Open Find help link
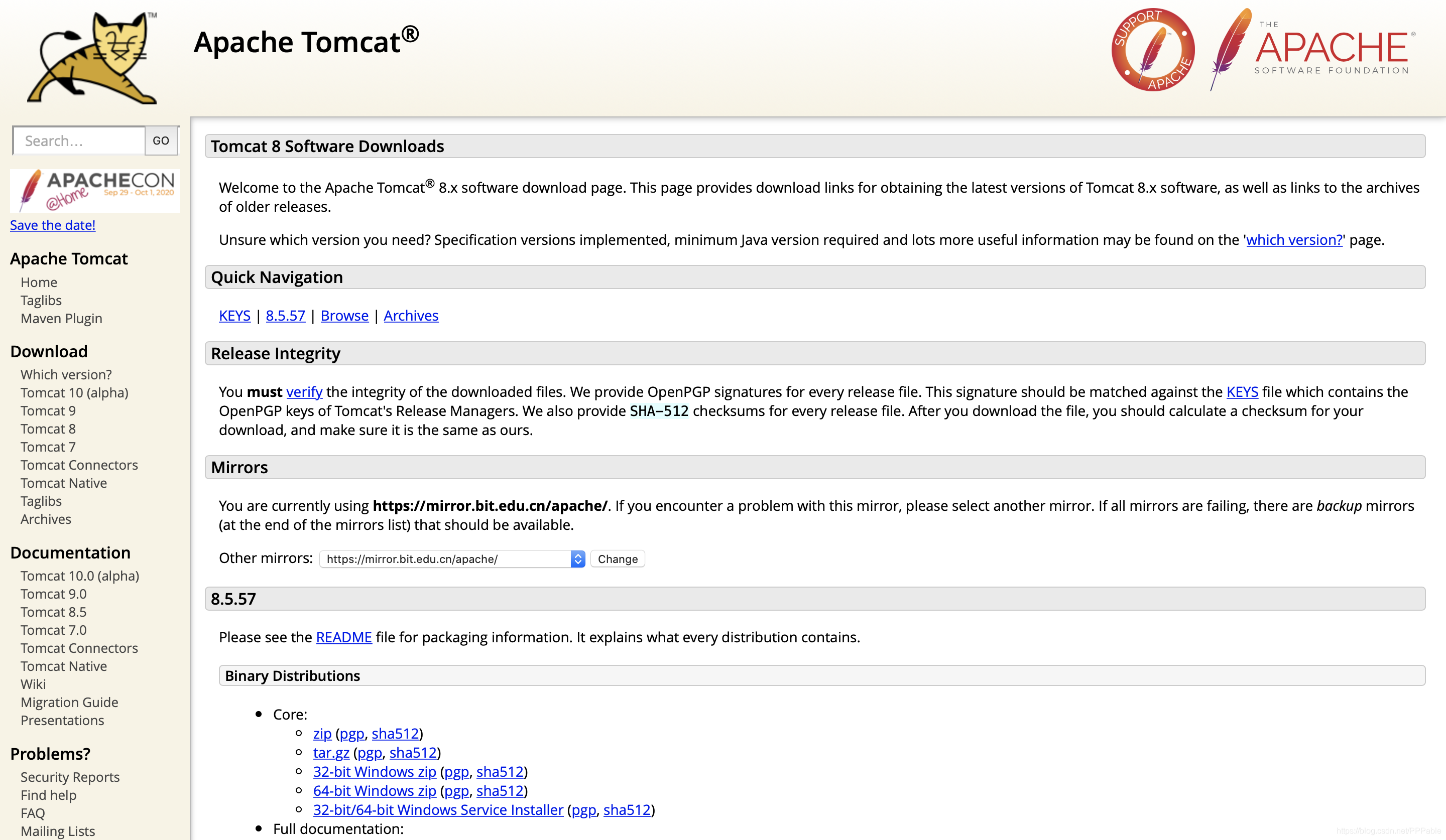 tap(48, 795)
